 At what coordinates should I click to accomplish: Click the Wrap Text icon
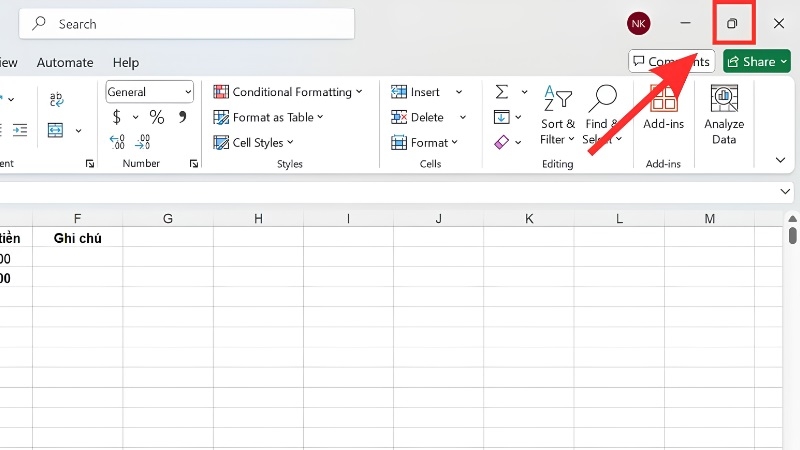[x=56, y=99]
